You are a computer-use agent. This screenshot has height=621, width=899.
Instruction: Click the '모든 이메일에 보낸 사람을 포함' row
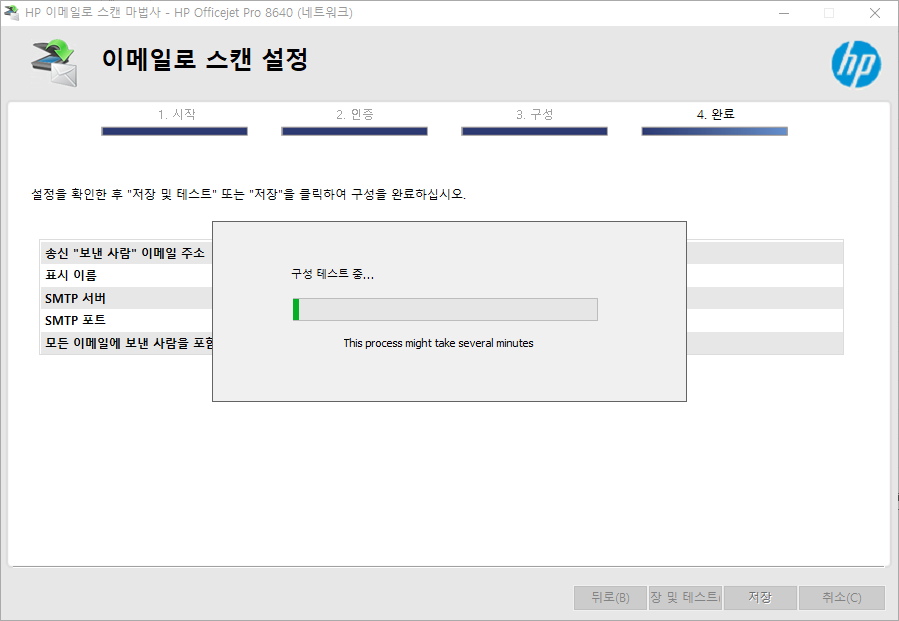coord(441,343)
